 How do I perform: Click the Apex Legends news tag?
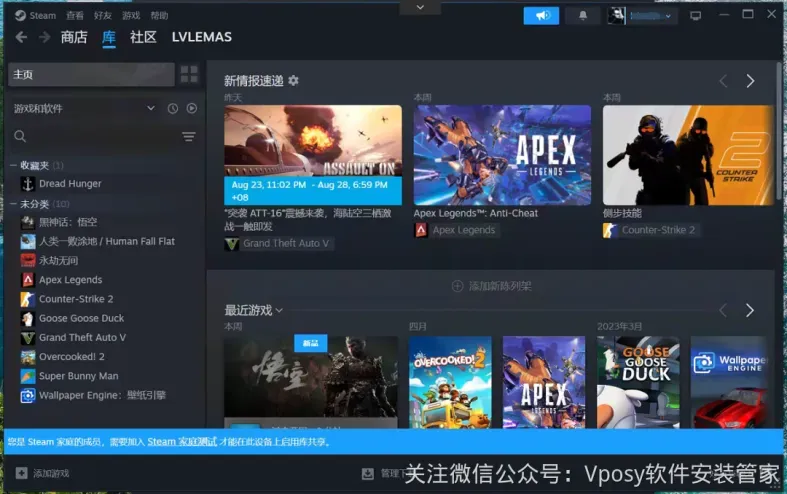coord(456,230)
